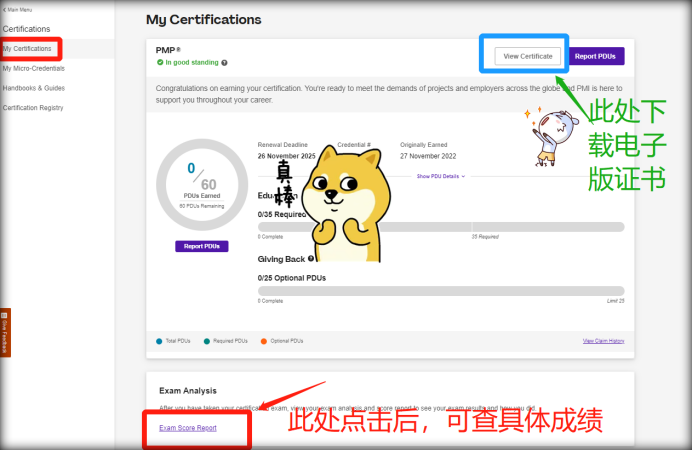Click the green check icon for good standing
692x450 pixels.
160,62
